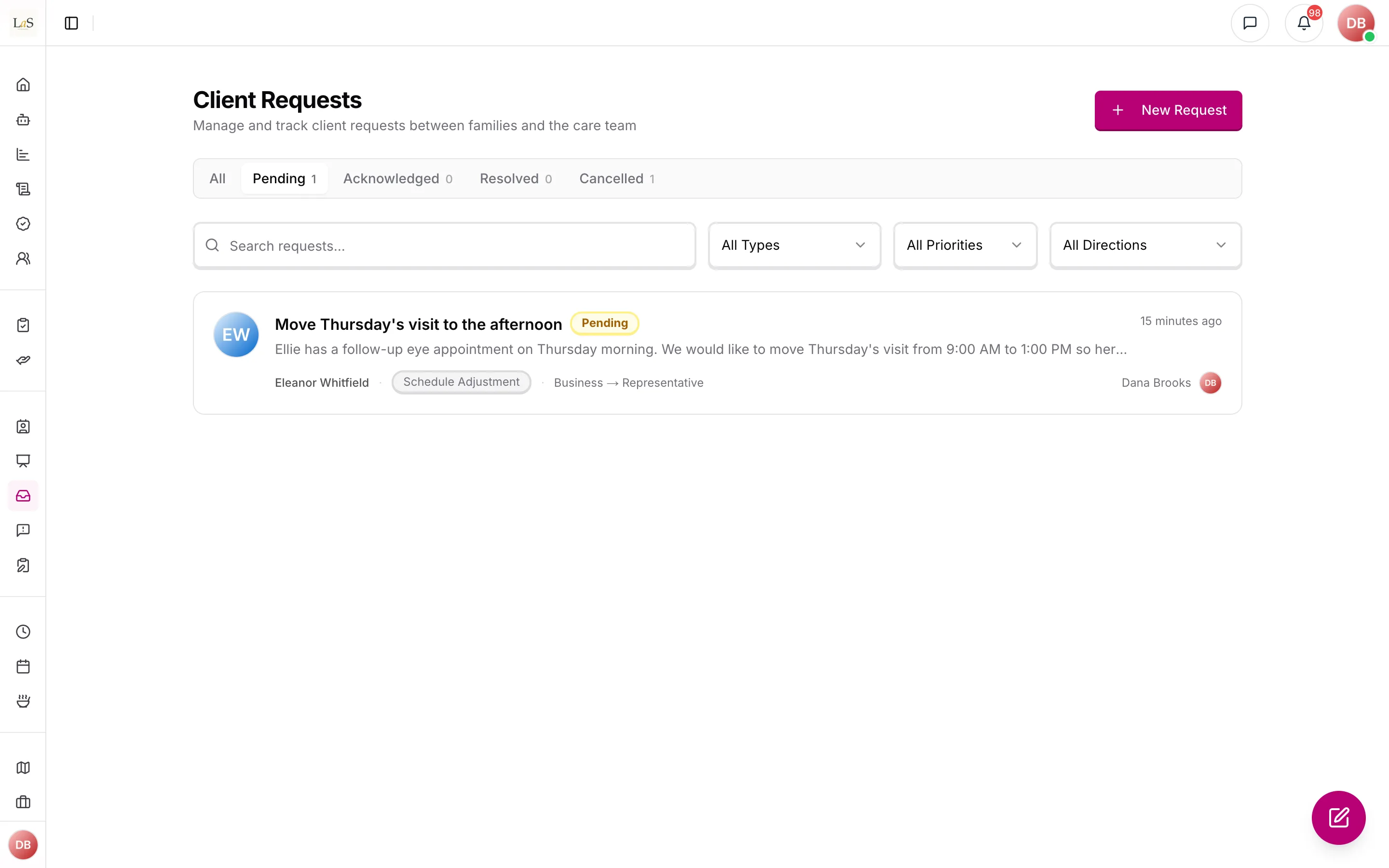The height and width of the screenshot is (868, 1389).
Task: Click the DB profile avatar in header
Action: tap(1356, 23)
